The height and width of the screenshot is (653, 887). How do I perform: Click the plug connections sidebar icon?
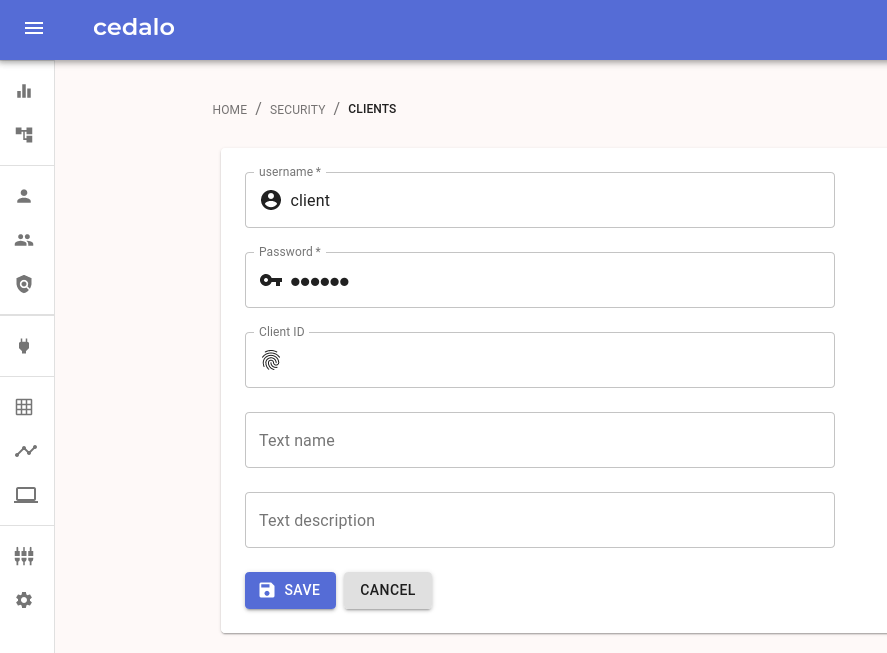coord(24,346)
